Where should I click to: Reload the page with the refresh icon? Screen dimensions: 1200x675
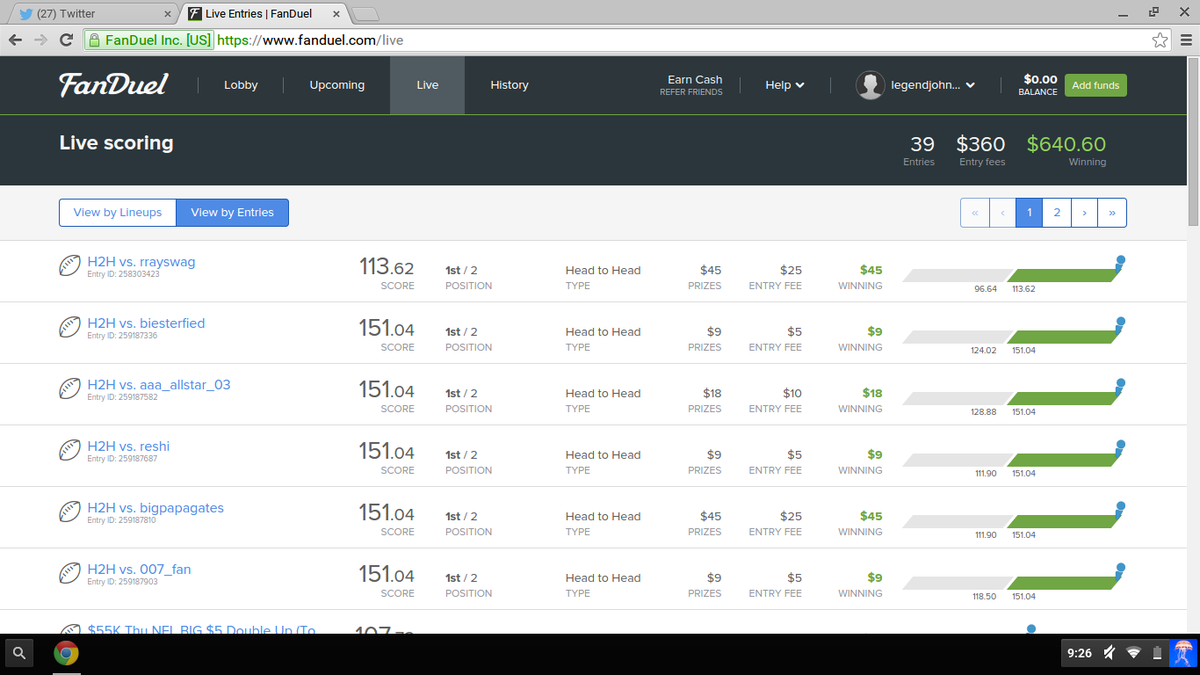click(65, 40)
